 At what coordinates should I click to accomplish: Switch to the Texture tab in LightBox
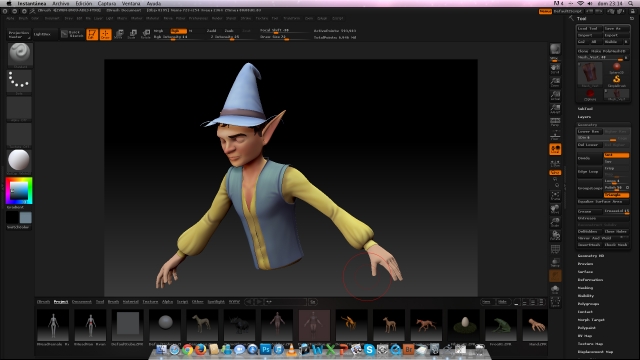click(150, 302)
